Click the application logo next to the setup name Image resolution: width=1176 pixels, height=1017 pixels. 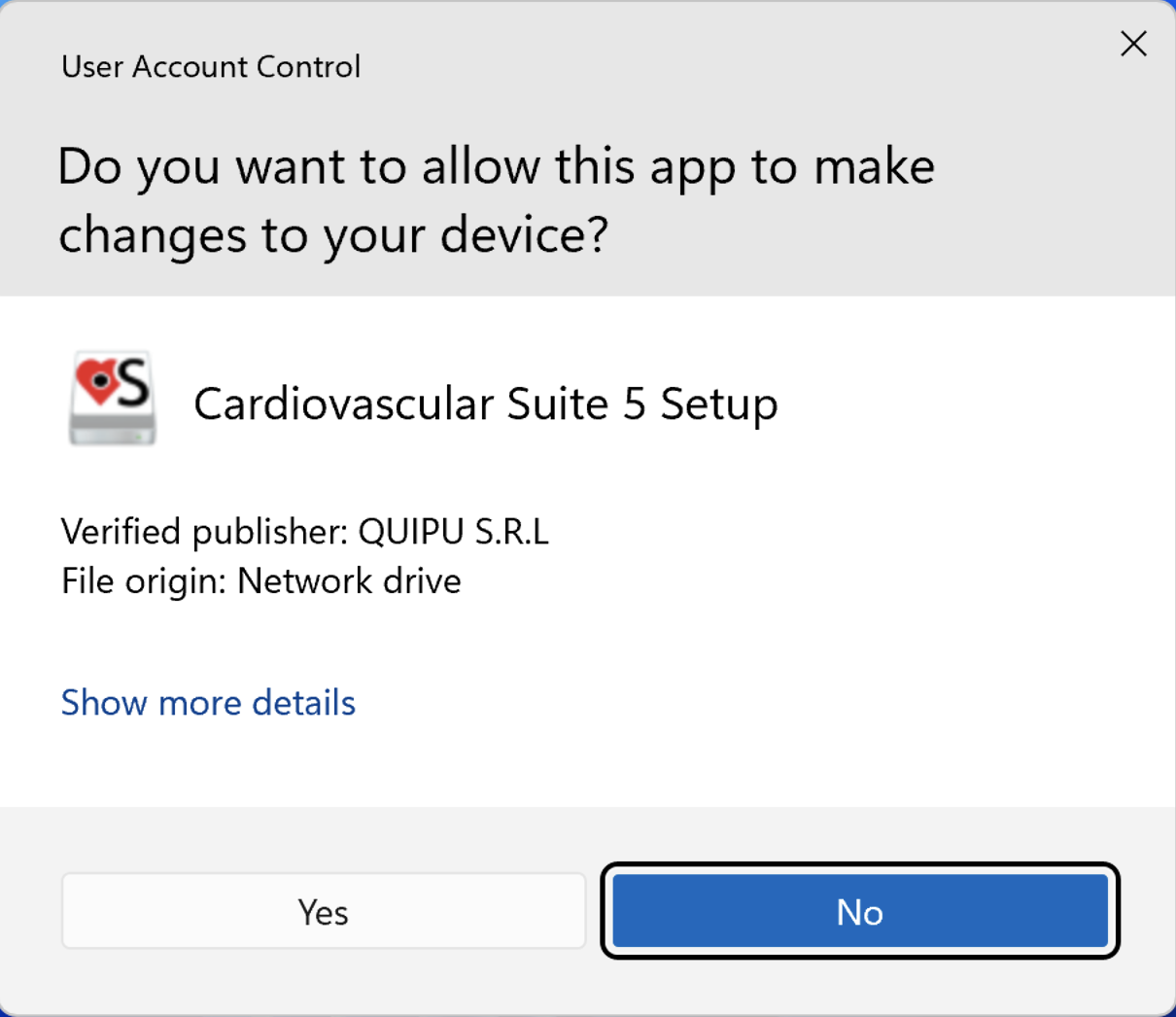(x=111, y=399)
